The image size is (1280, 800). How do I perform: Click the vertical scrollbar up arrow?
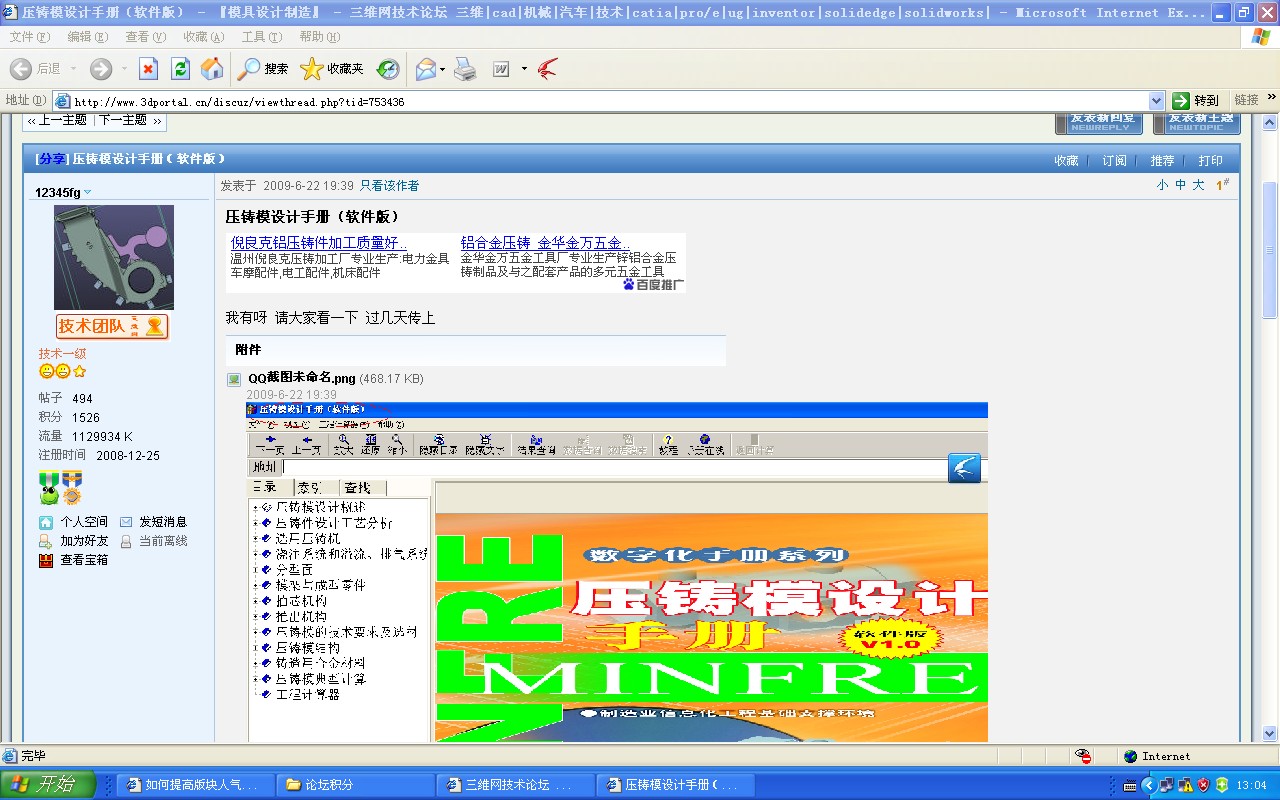(1270, 124)
